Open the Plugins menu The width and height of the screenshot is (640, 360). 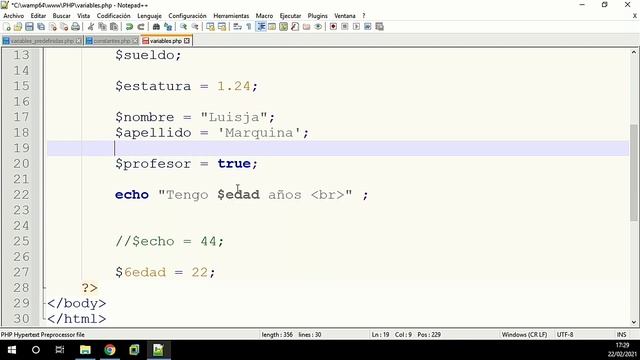[318, 16]
